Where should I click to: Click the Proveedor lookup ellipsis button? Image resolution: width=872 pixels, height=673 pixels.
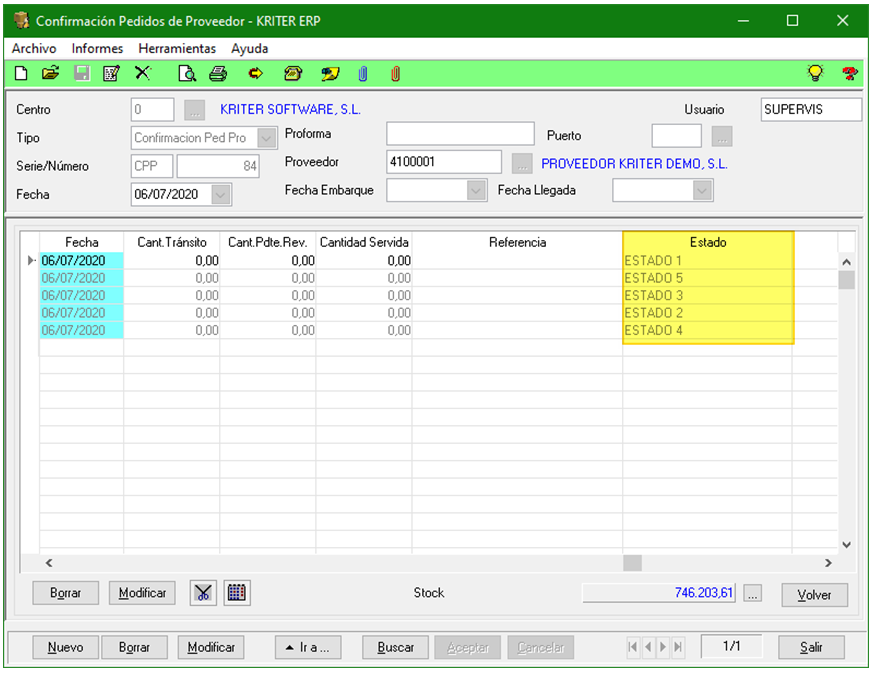522,164
